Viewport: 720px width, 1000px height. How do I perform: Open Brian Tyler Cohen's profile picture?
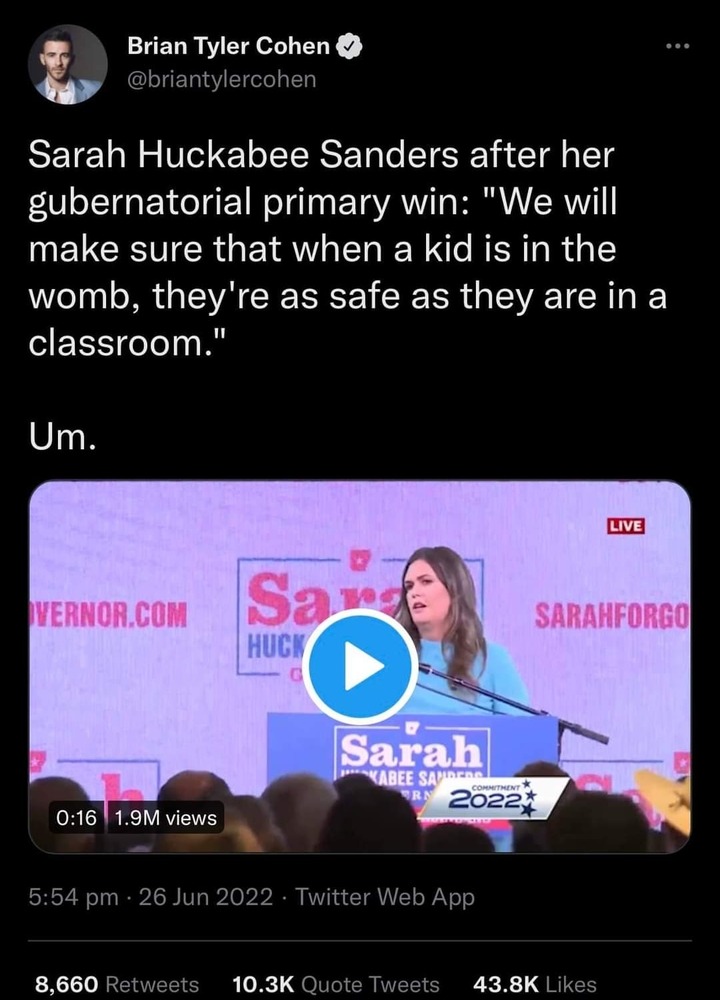pos(68,64)
